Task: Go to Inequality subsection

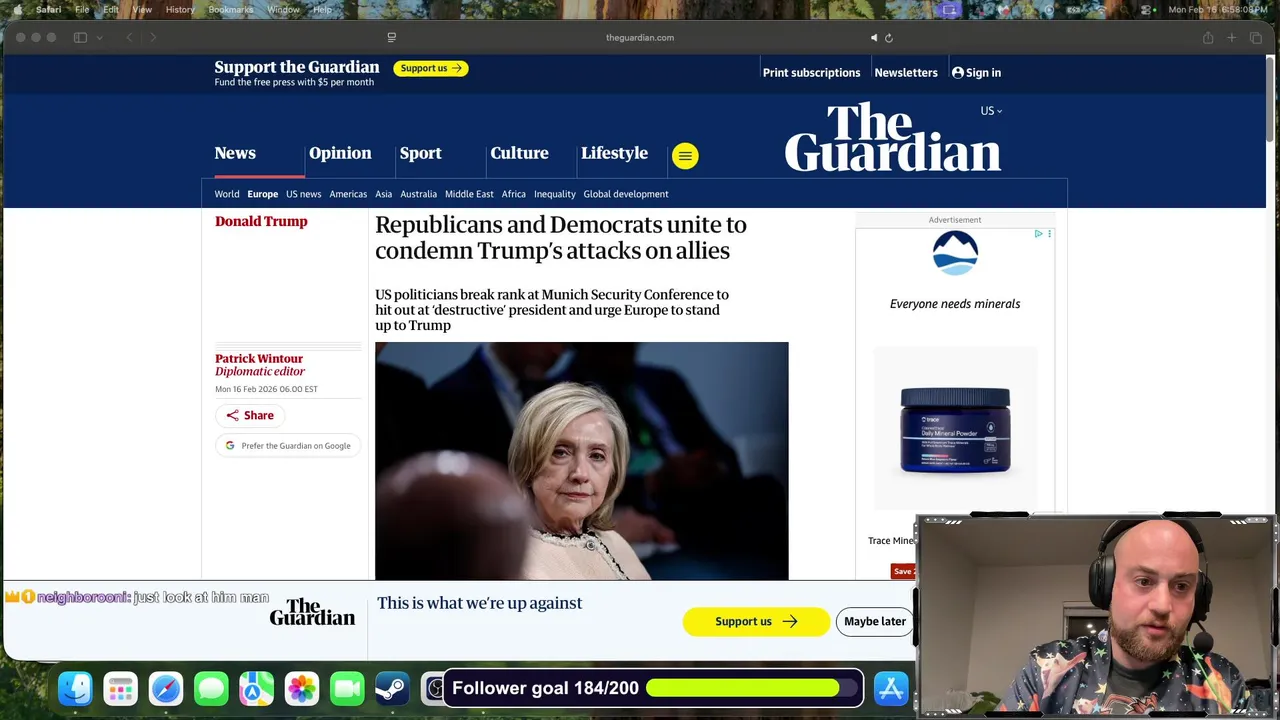Action: coord(555,194)
